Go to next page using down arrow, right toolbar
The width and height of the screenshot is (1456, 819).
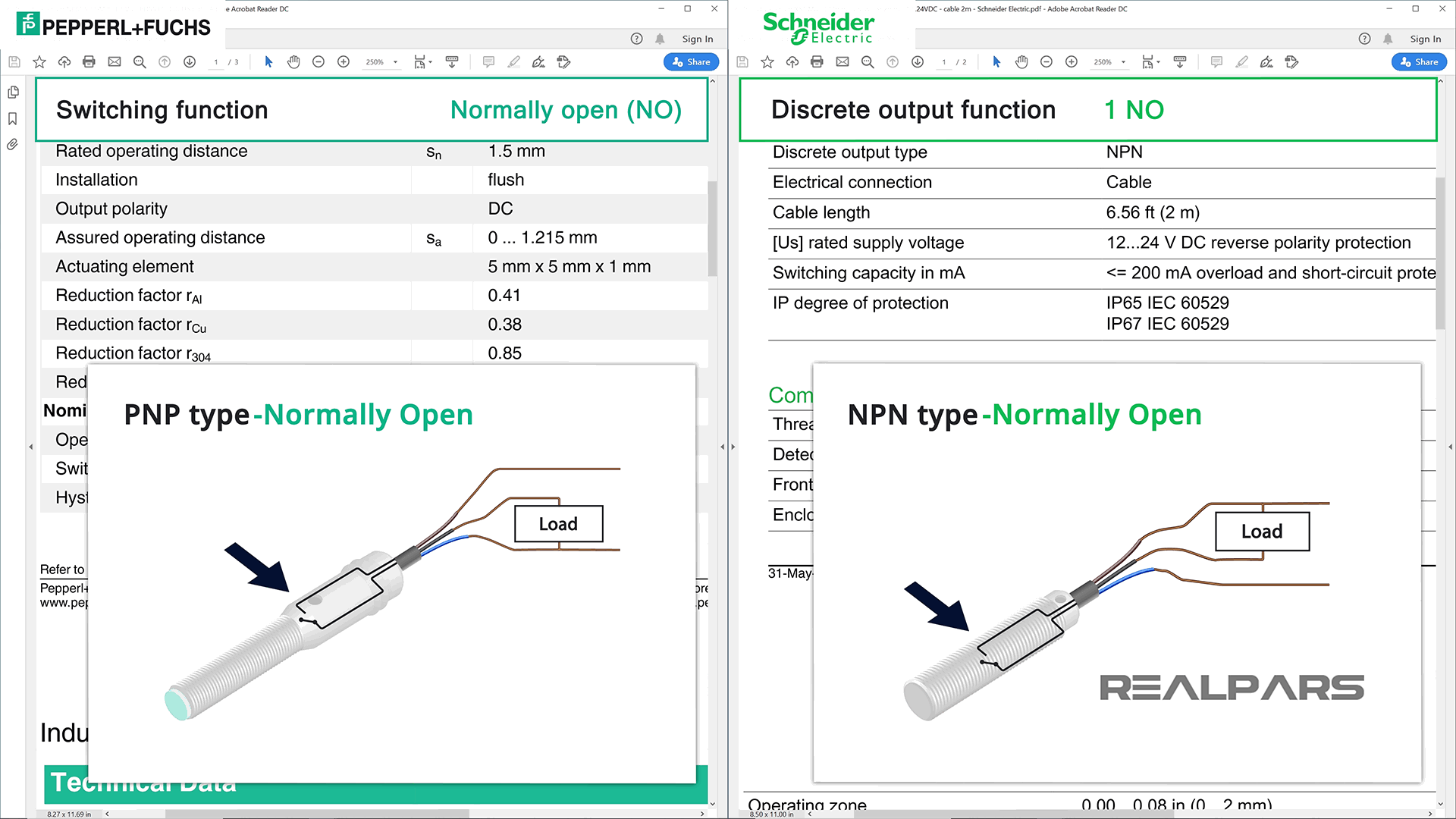(x=918, y=61)
